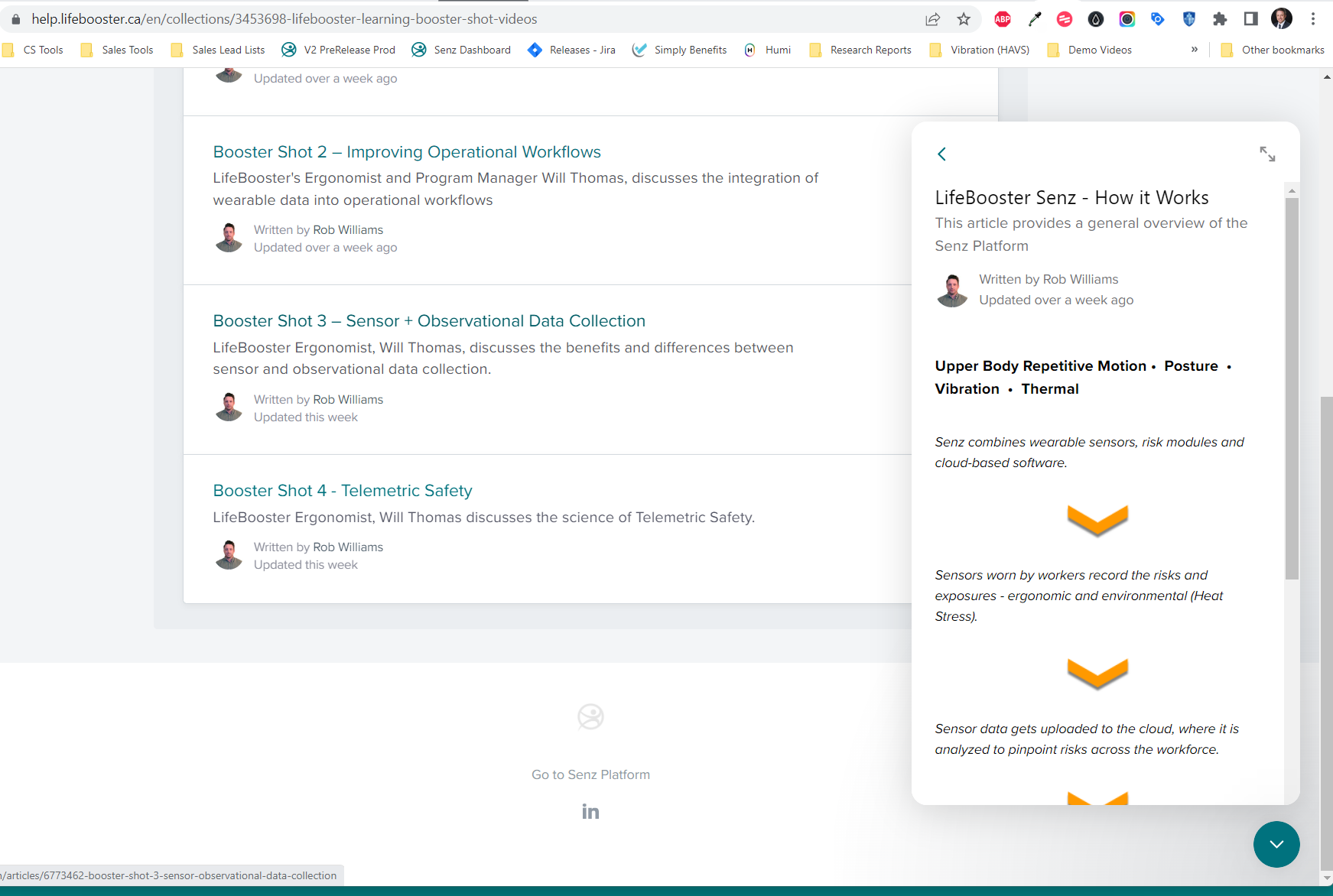View site security lock icon
The image size is (1333, 896).
click(16, 19)
